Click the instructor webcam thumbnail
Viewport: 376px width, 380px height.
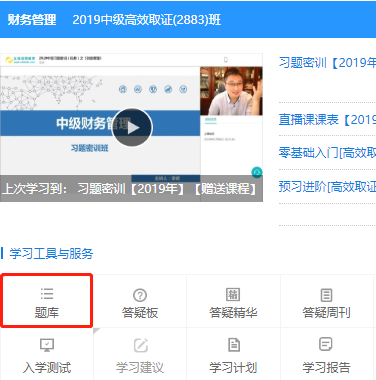(231, 91)
